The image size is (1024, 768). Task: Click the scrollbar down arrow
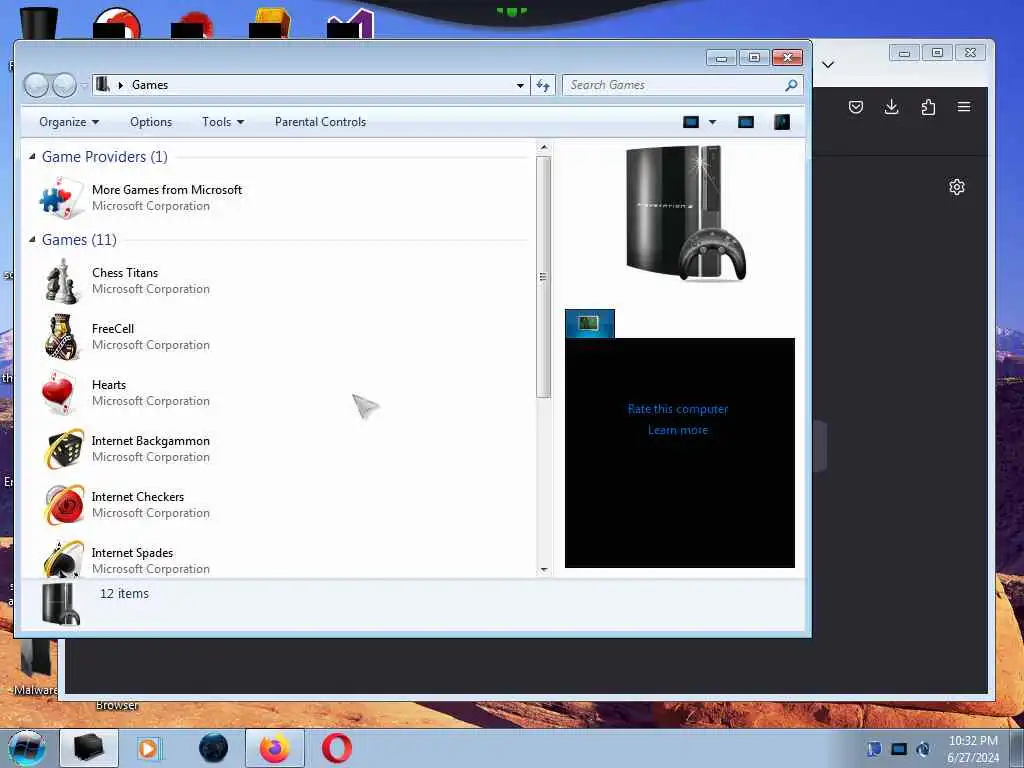click(x=544, y=569)
